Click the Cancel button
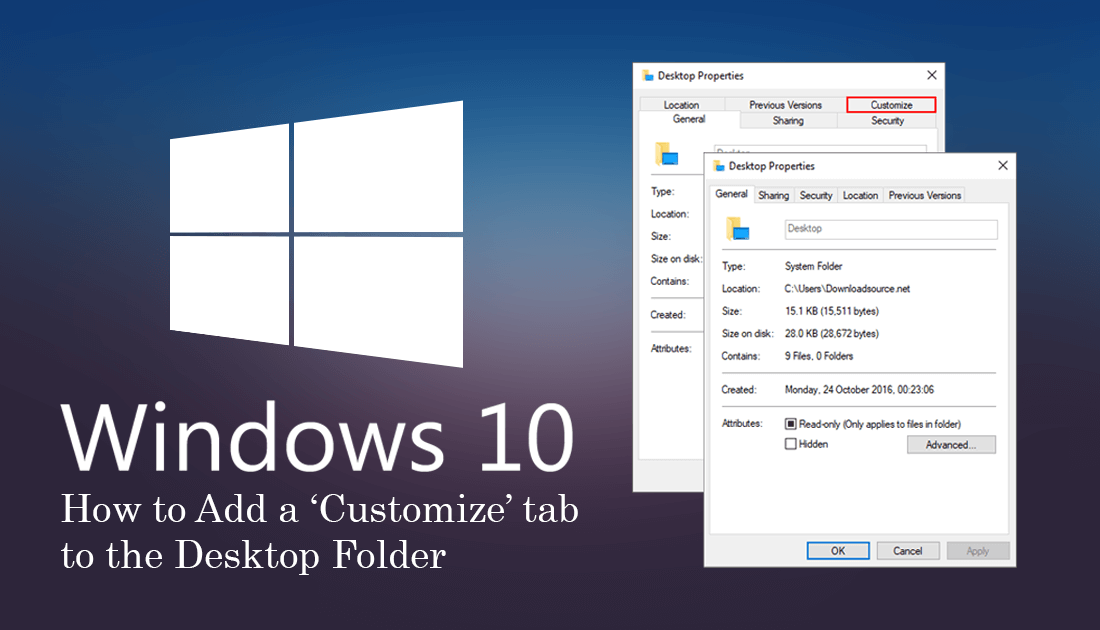 (x=907, y=551)
